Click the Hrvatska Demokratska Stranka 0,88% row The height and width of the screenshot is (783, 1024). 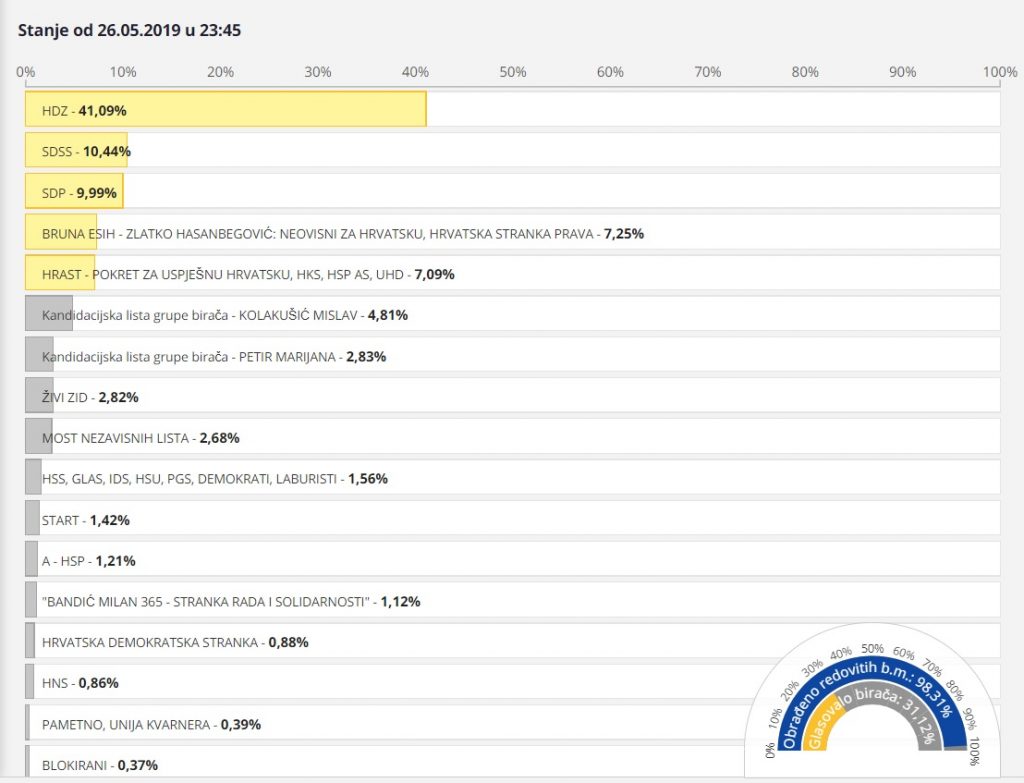(513, 641)
